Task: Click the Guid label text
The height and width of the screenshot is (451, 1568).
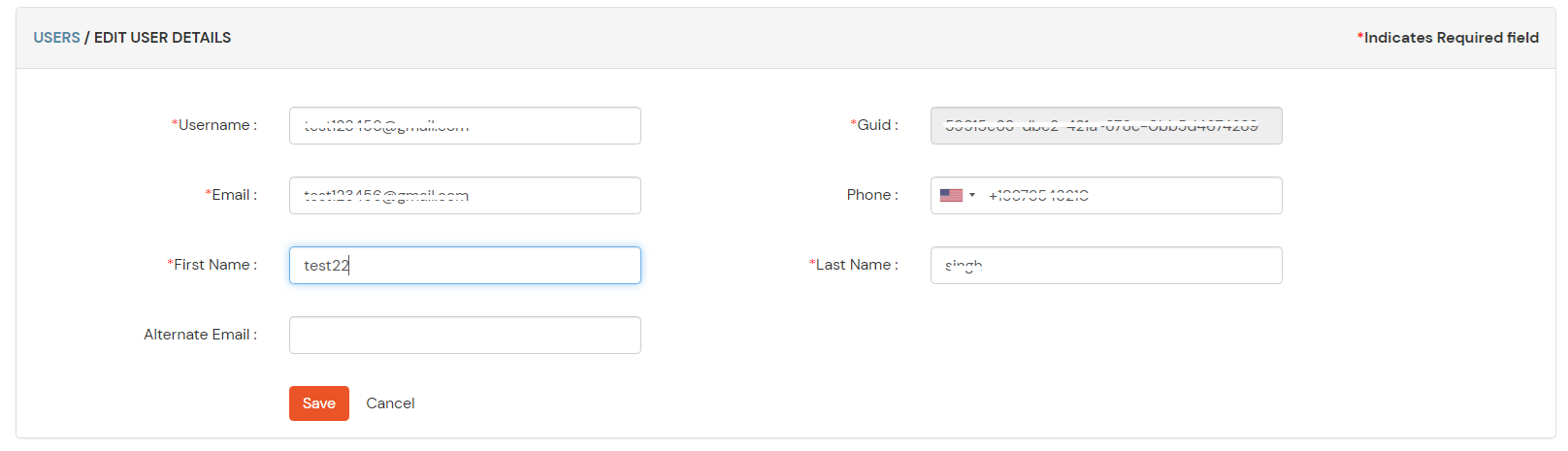Action: pyautogui.click(x=874, y=125)
